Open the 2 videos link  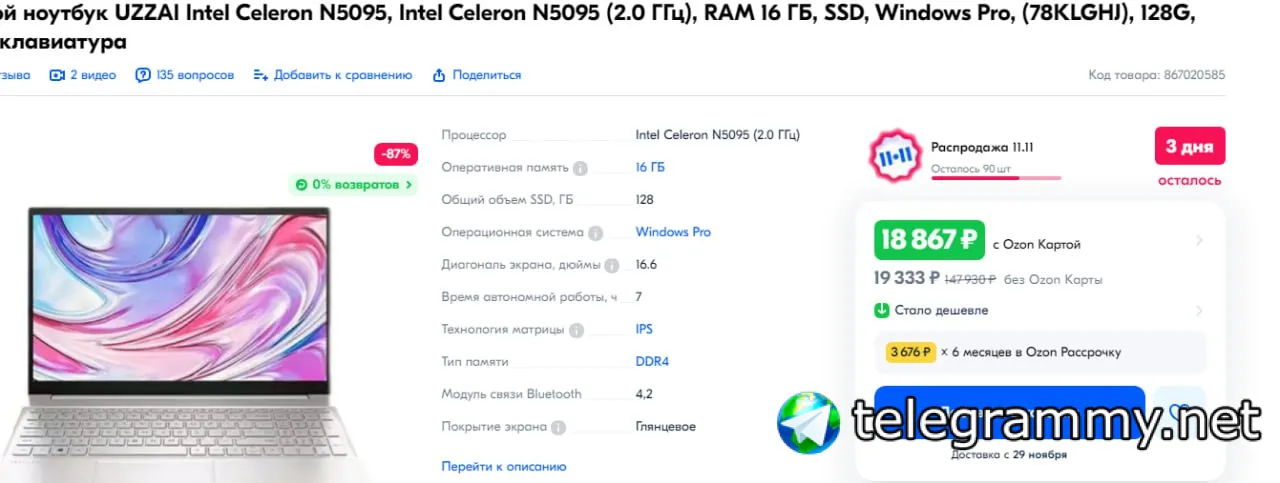83,75
